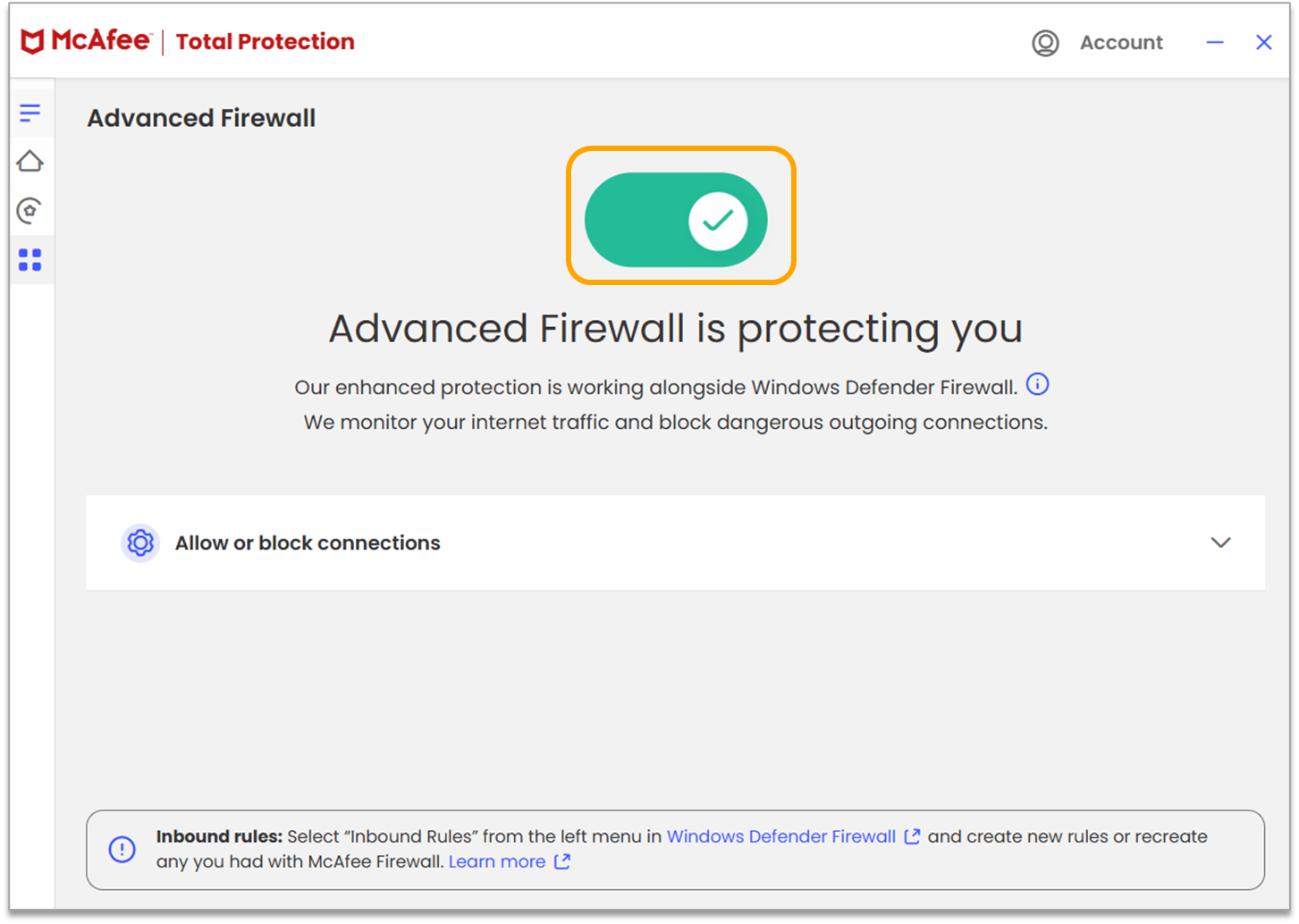The width and height of the screenshot is (1299, 924).
Task: Click the account profile avatar icon
Action: pos(1045,43)
